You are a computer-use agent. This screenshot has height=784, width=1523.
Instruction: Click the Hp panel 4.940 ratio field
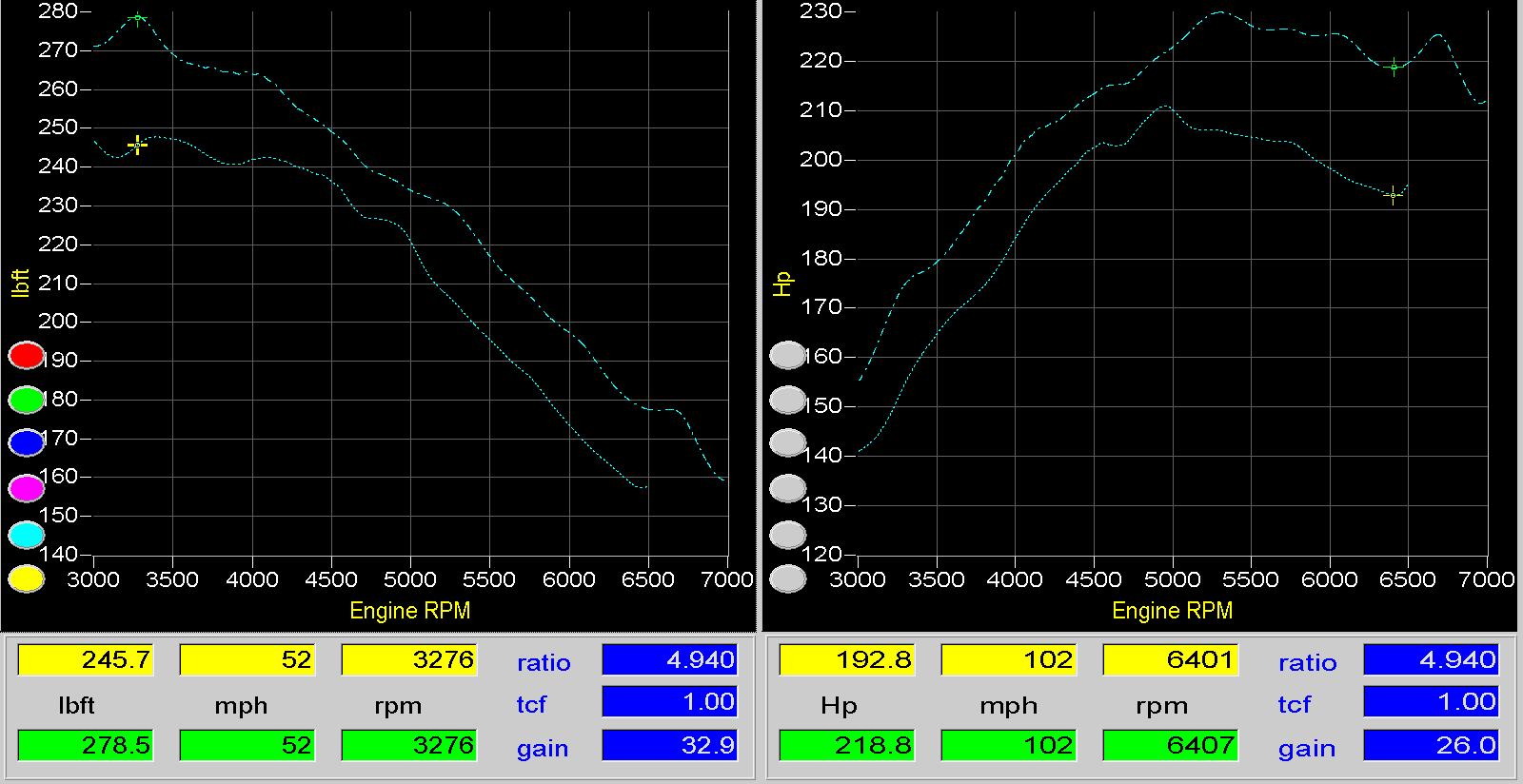1432,659
